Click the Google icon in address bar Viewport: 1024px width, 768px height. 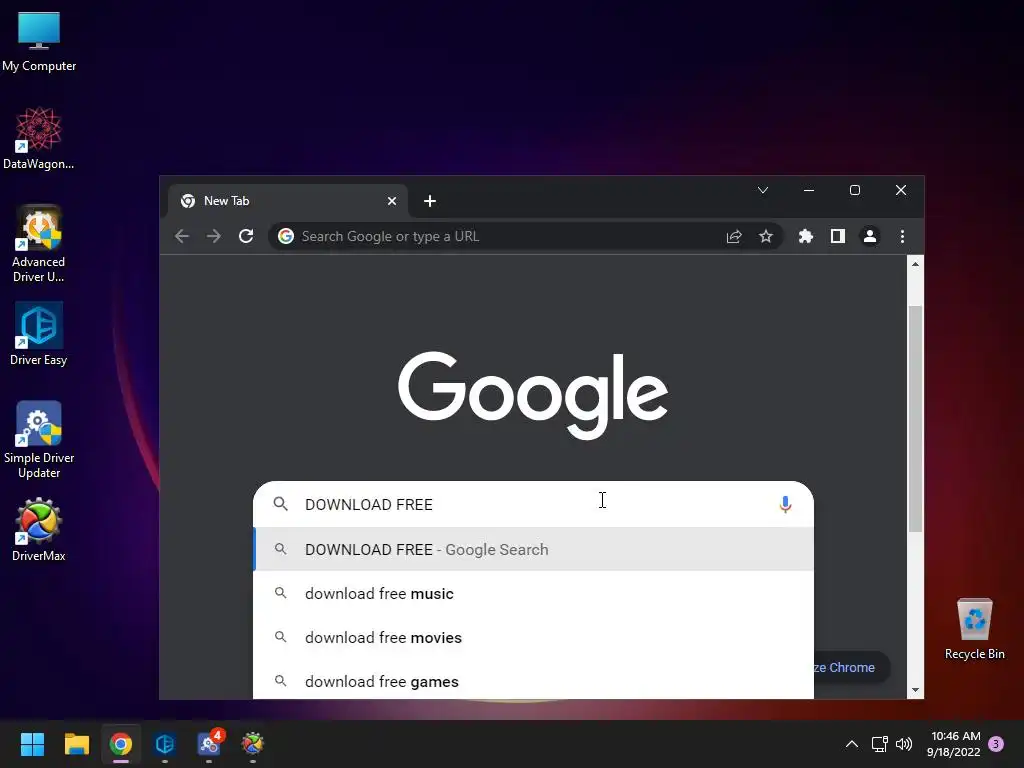pyautogui.click(x=286, y=236)
